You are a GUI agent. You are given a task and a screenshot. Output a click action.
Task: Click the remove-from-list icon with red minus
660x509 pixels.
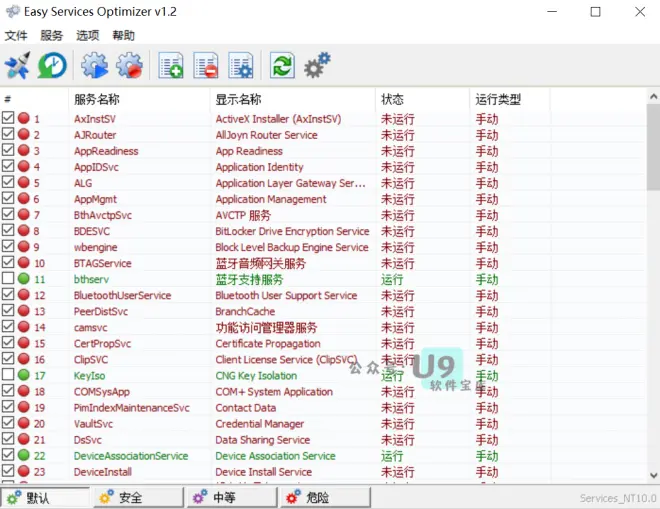point(206,65)
